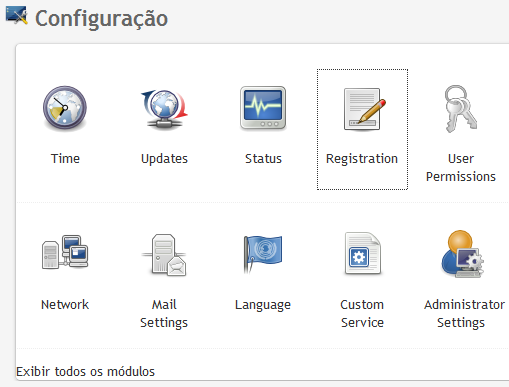Viewport: 509px width, 387px height.
Task: Open the Updates globe arrows icon
Action: (164, 108)
